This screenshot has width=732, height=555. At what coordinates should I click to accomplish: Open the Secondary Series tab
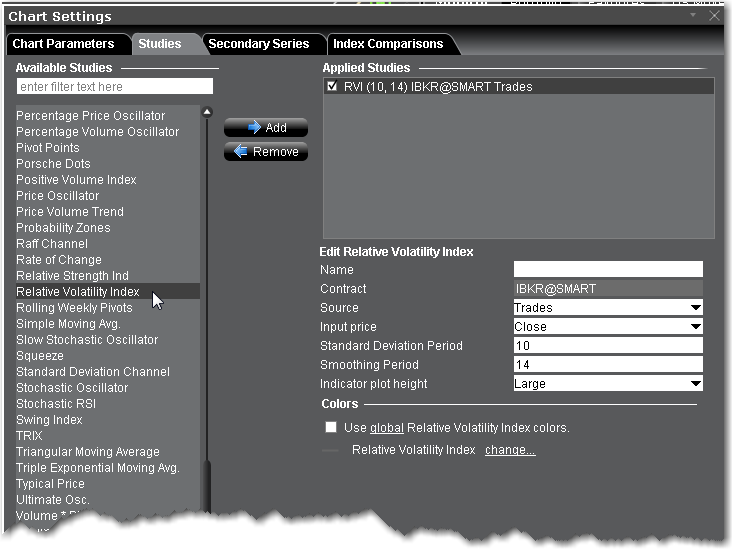tap(259, 44)
